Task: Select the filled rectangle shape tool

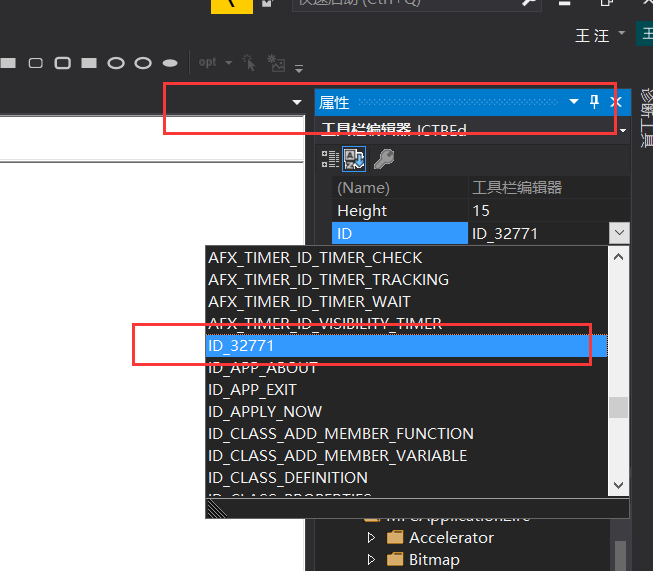Action: [7, 63]
